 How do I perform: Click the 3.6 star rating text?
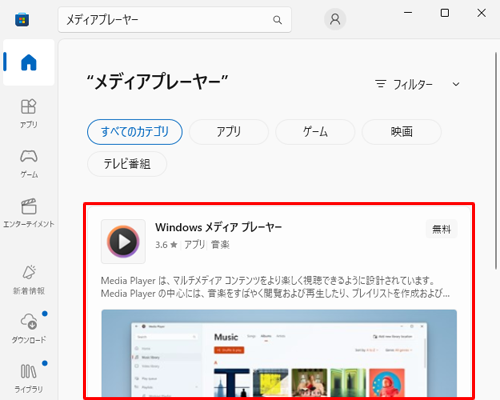166,245
